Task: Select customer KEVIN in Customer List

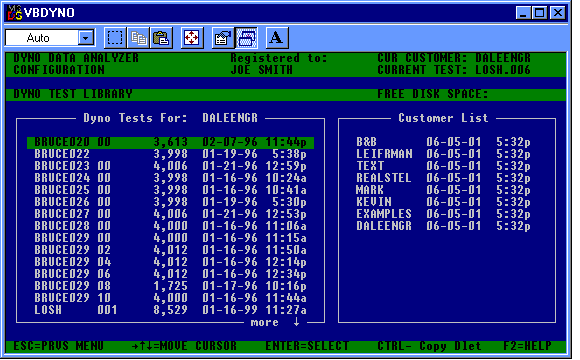Action: pos(443,202)
